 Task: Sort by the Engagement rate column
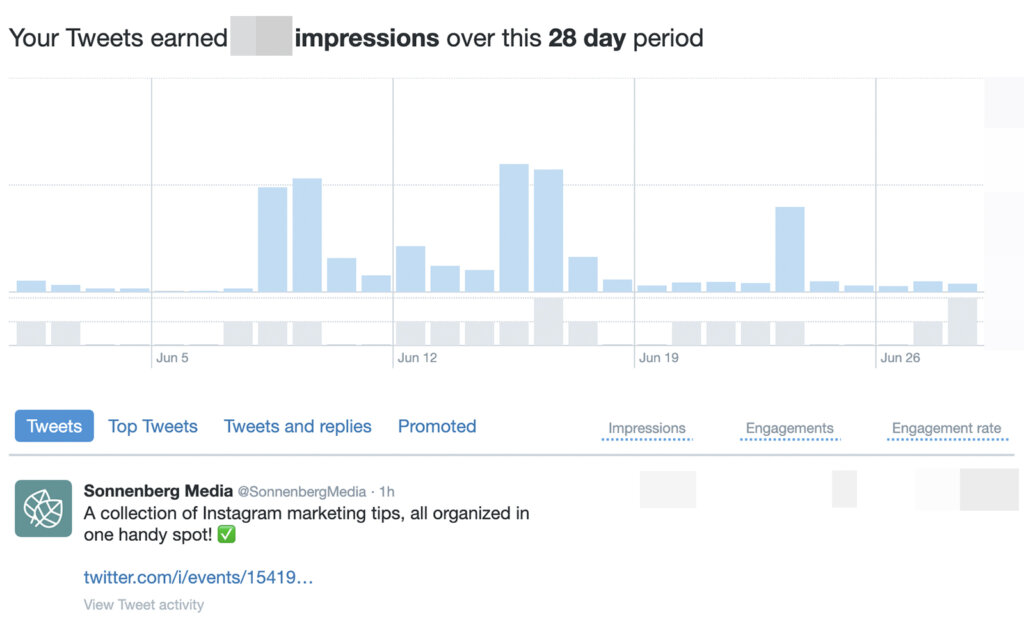click(945, 427)
